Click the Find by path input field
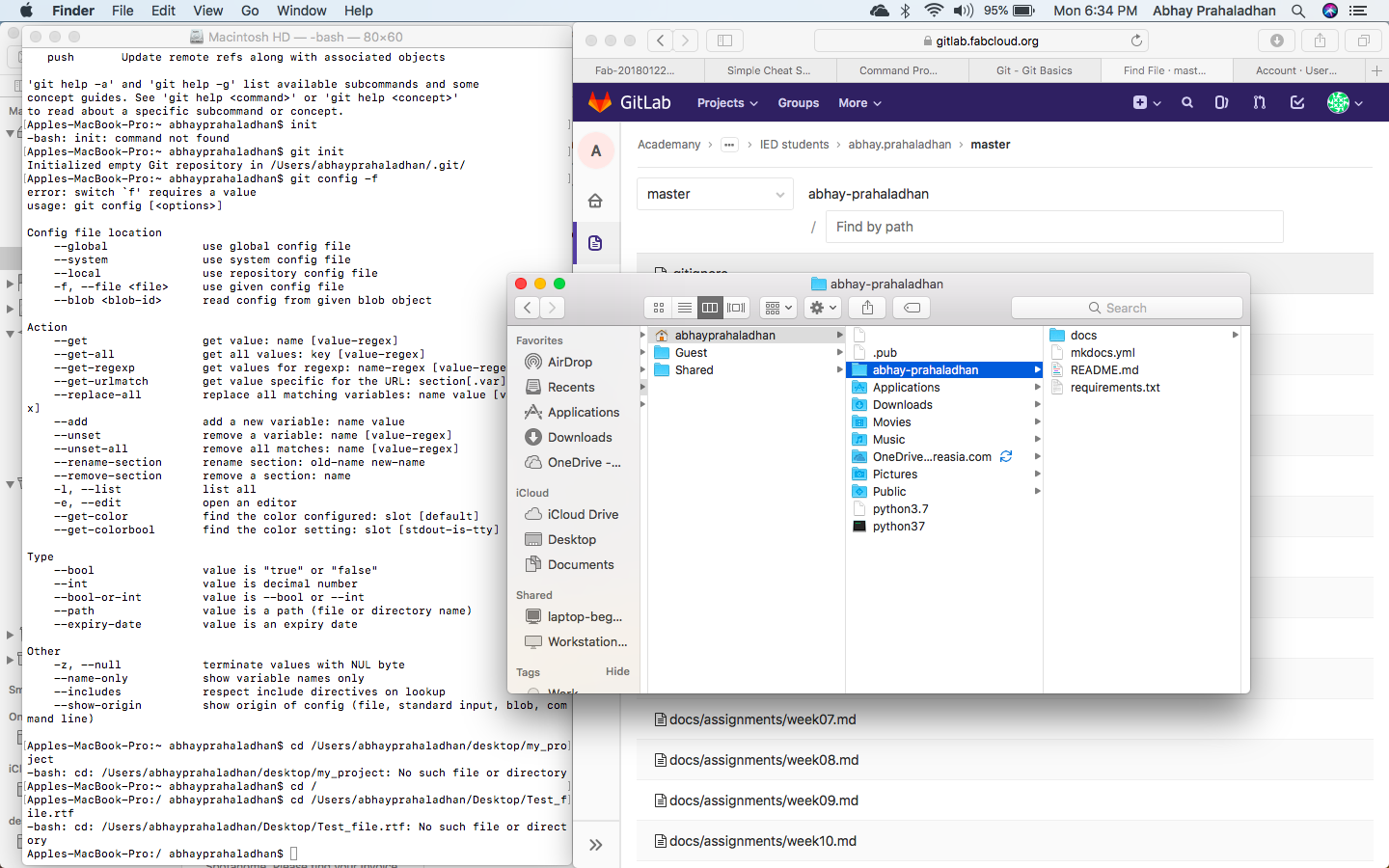The height and width of the screenshot is (868, 1389). pos(1054,227)
